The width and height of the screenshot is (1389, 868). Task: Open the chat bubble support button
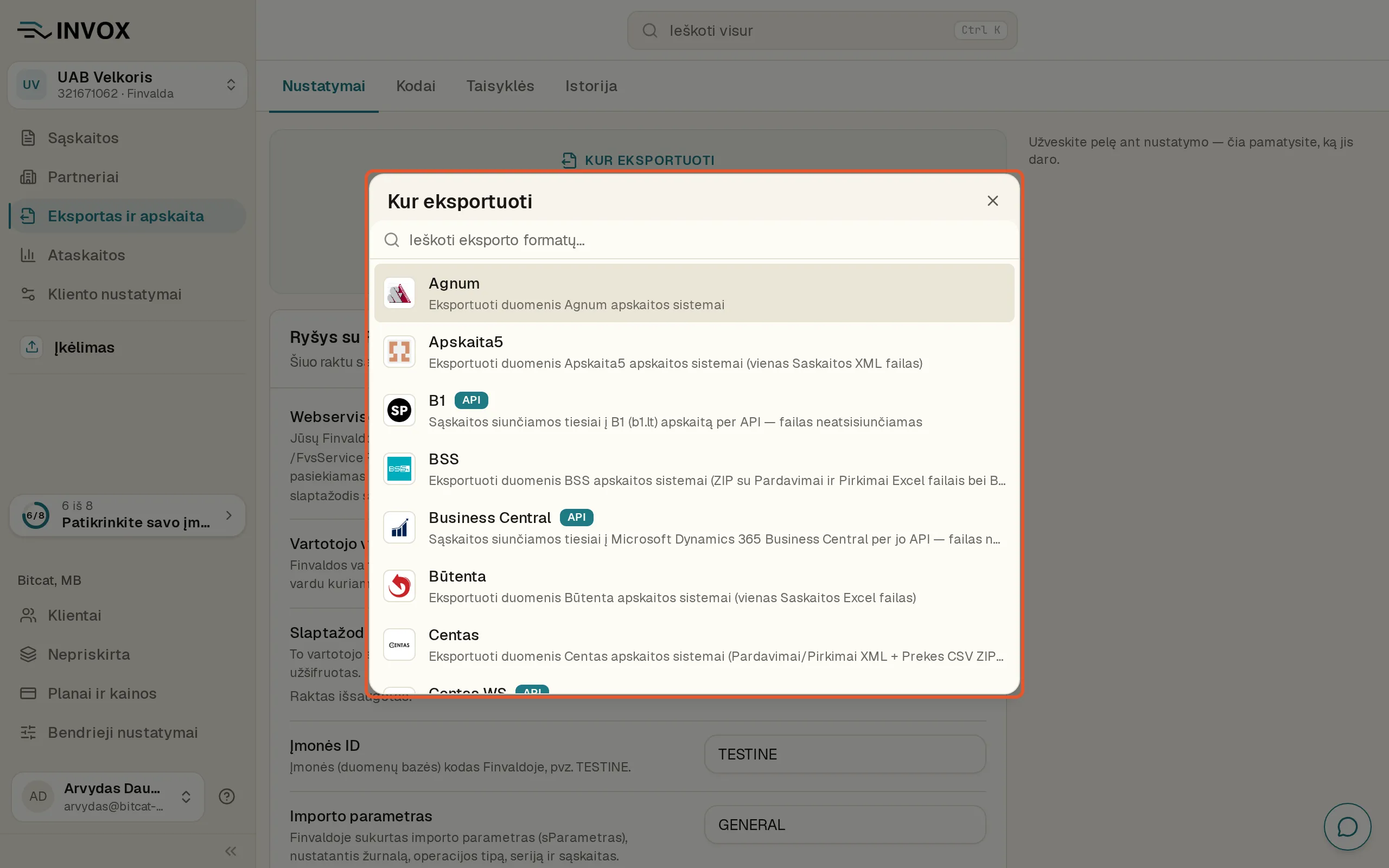(1347, 827)
